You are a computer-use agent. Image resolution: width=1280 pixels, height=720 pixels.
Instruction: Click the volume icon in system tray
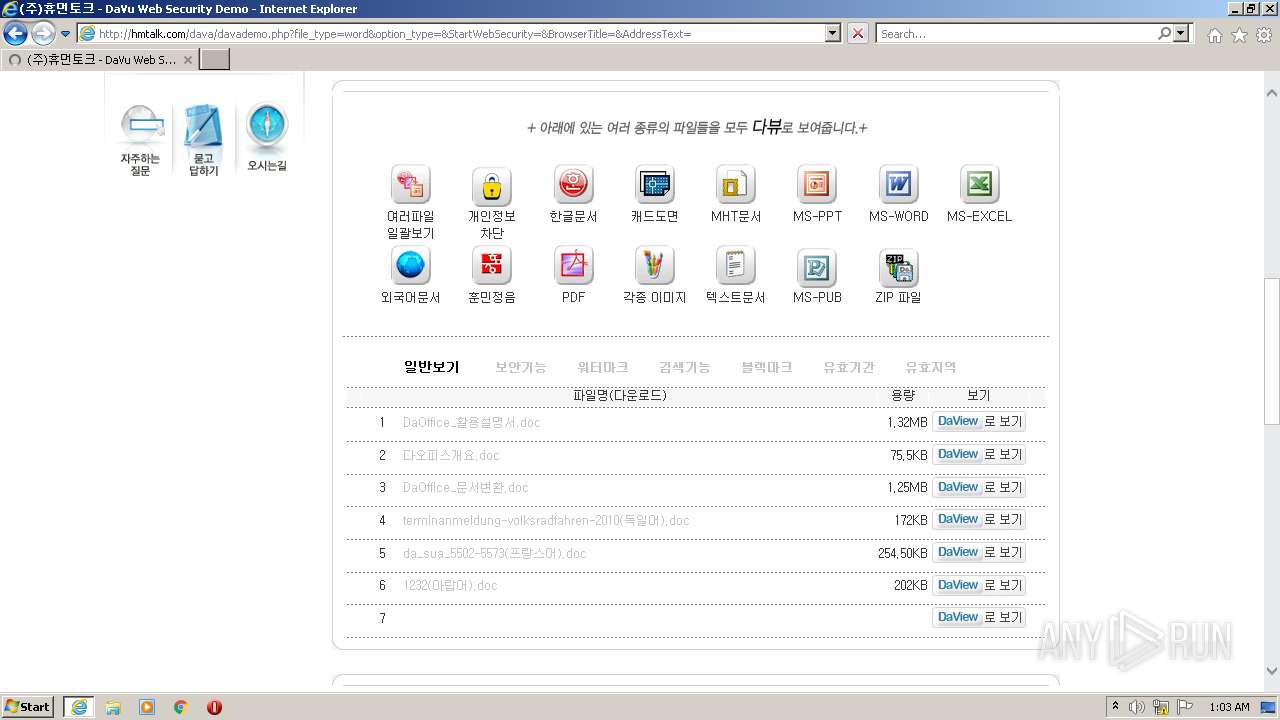pos(1137,707)
